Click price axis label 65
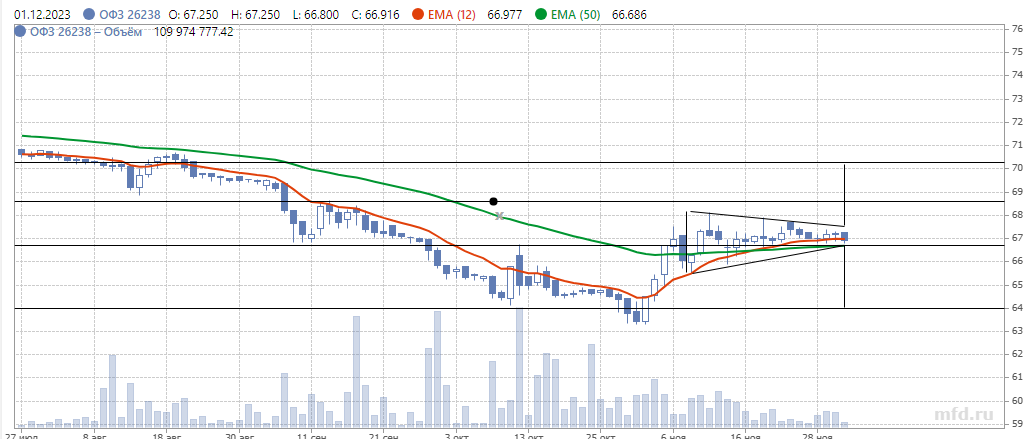This screenshot has height=439, width=1032. tap(1017, 284)
